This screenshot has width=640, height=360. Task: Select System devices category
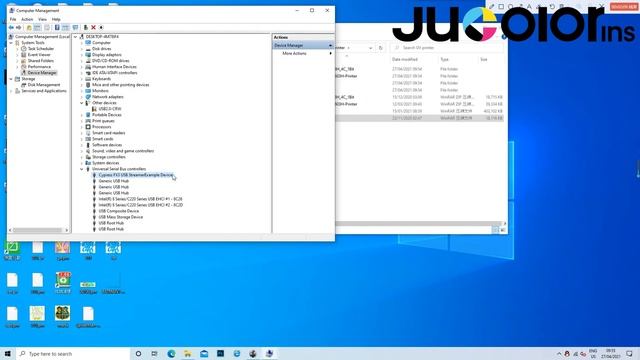tap(106, 163)
